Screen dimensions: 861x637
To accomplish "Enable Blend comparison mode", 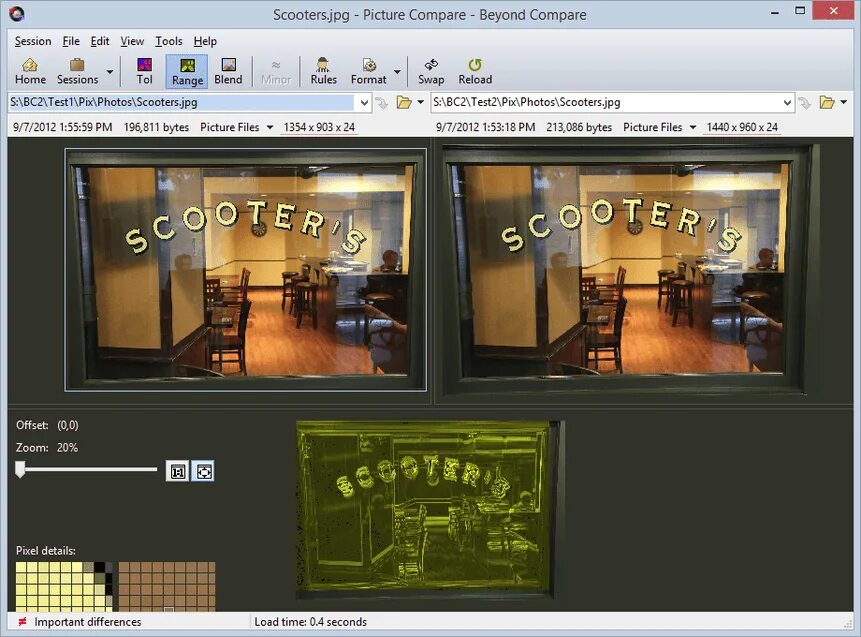I will (228, 71).
